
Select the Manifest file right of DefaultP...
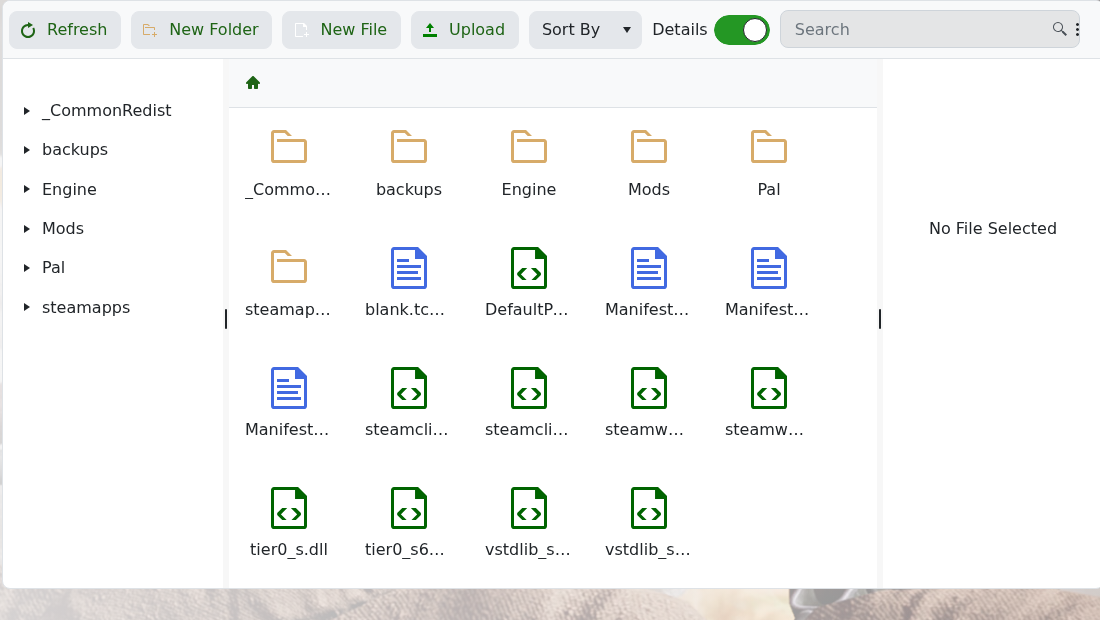(x=649, y=268)
